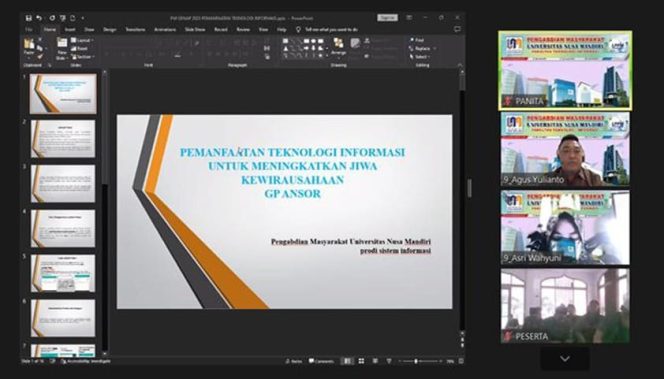This screenshot has width=664, height=379.
Task: Select slide 1 thumbnail
Action: tap(63, 94)
